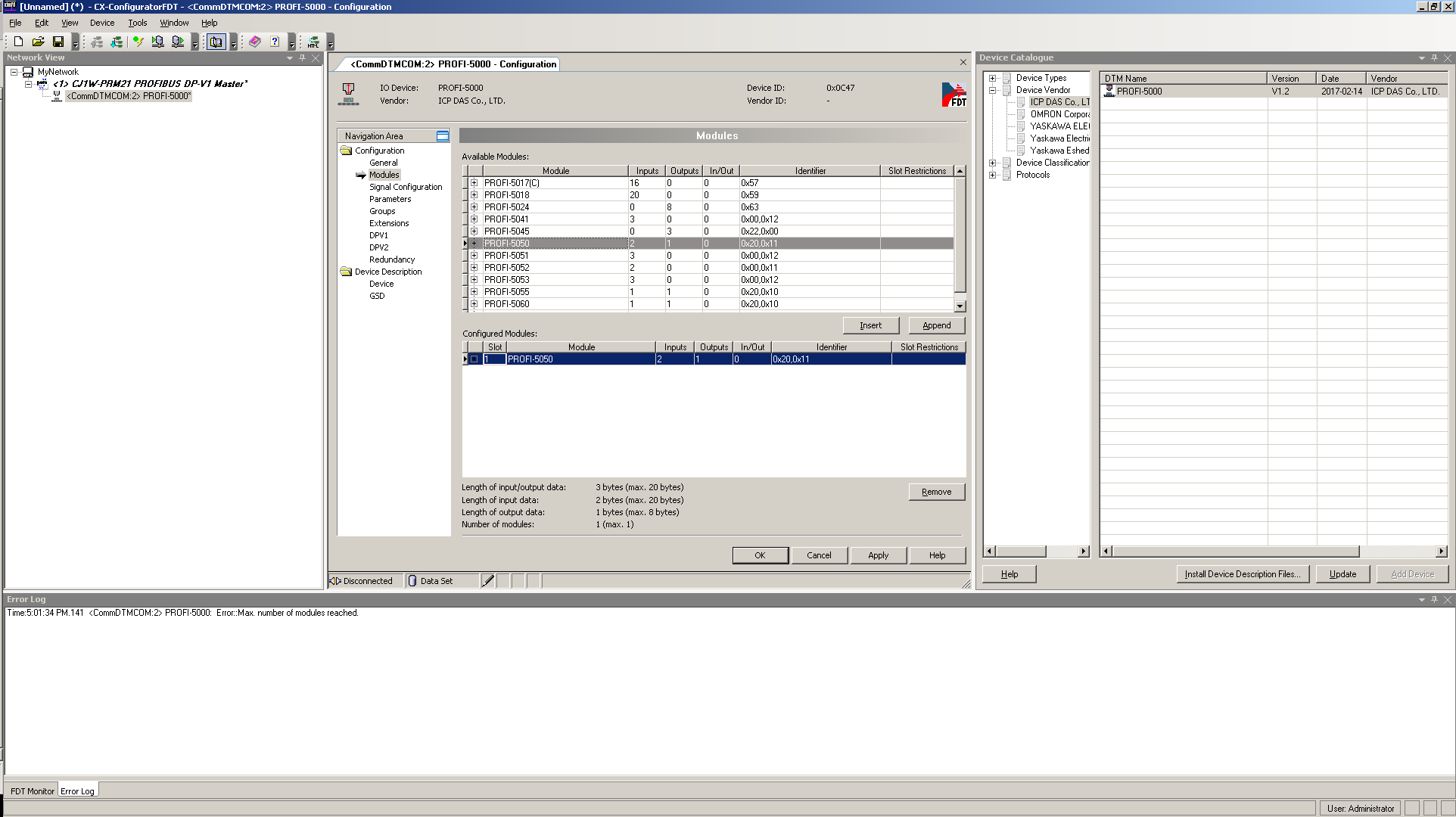1456x817 pixels.
Task: Toggle the slot 1 row selector box
Action: tap(474, 359)
